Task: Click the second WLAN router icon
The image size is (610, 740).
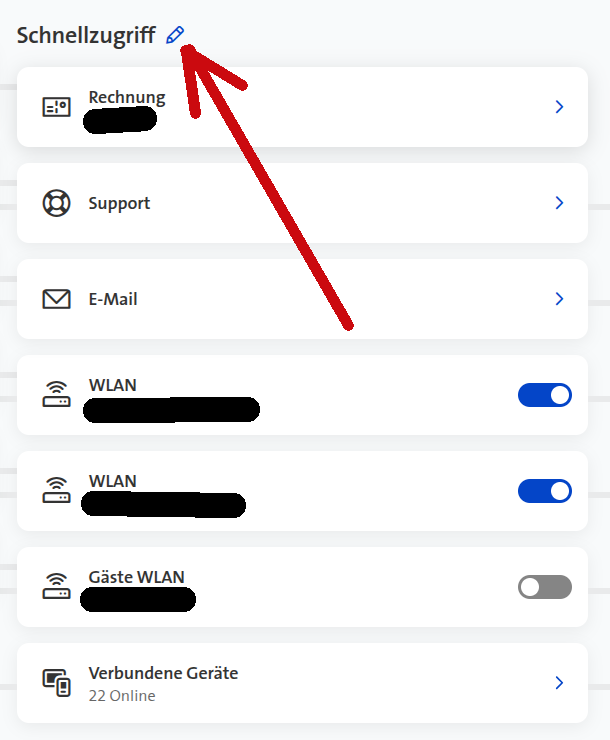Action: click(x=57, y=490)
